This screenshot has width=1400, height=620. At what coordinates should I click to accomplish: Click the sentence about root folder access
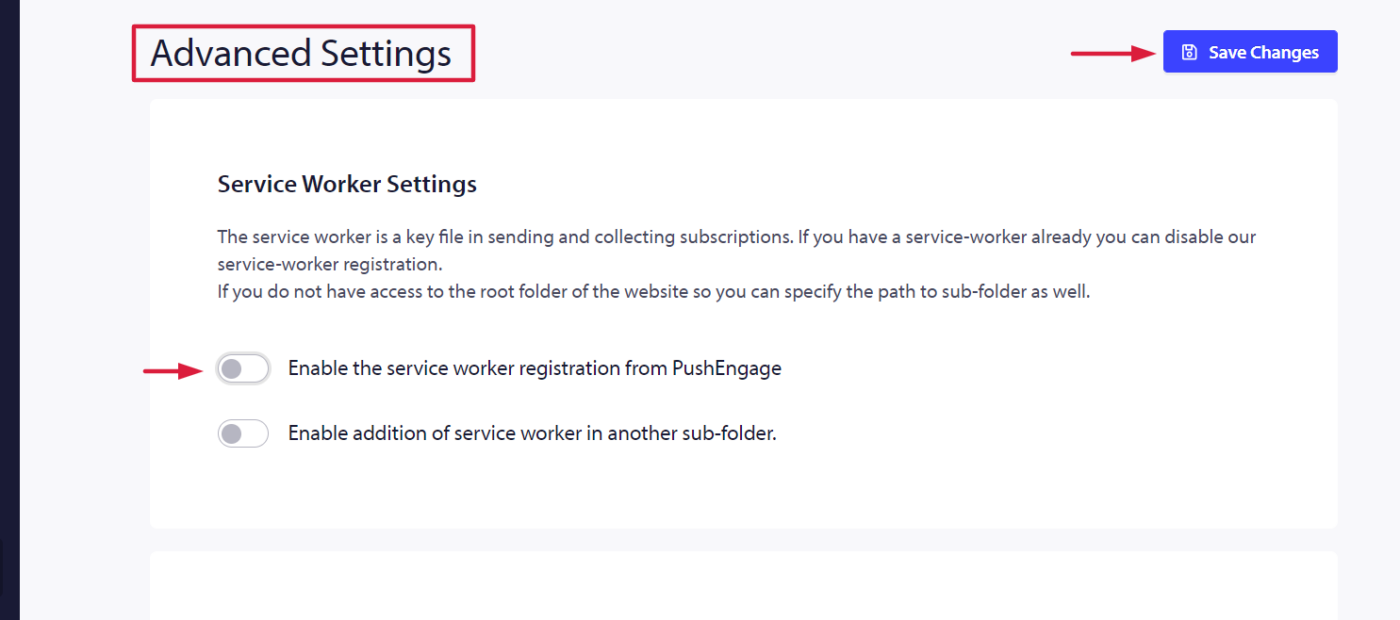click(x=653, y=293)
